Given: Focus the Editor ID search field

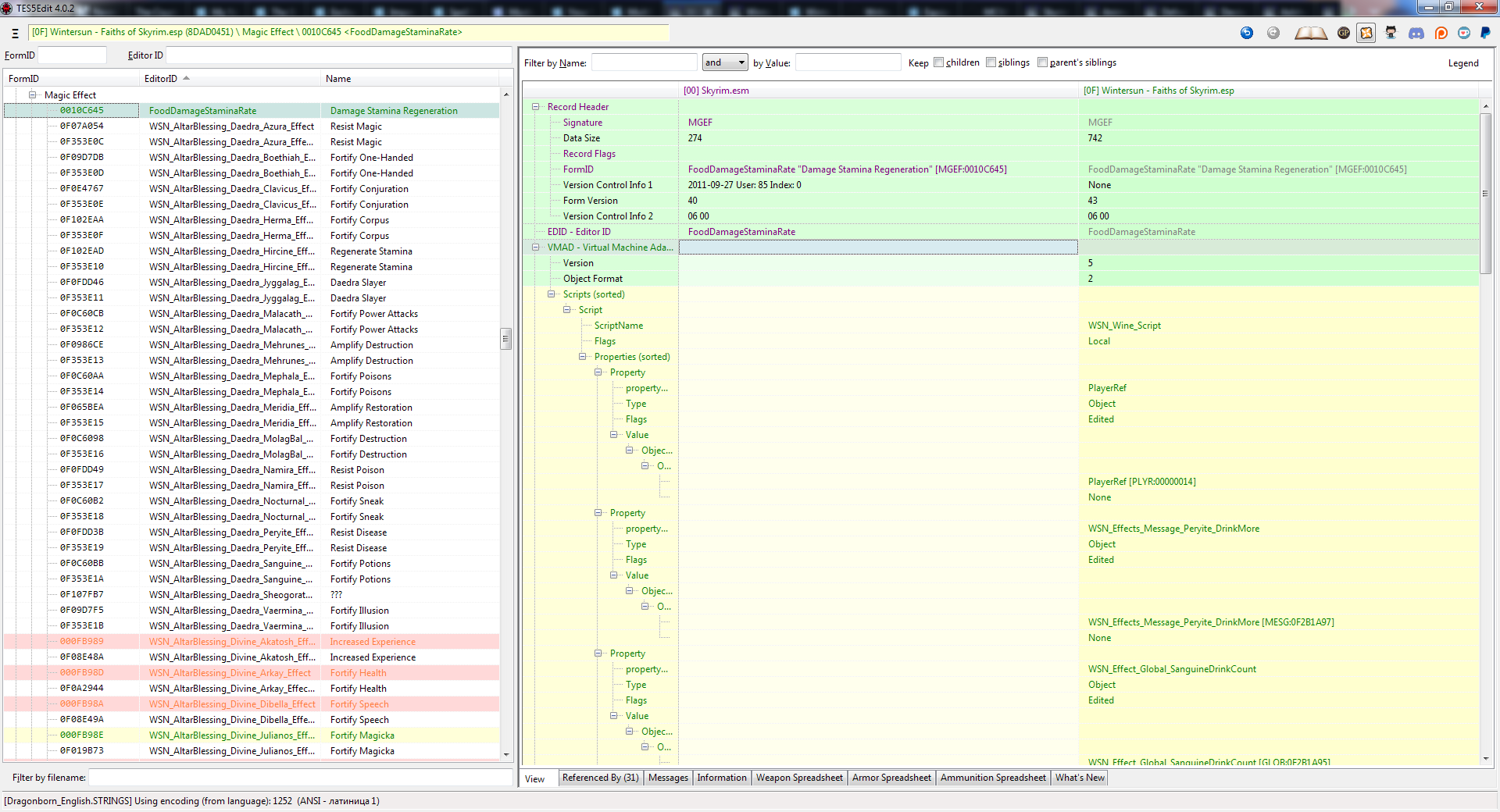Looking at the screenshot, I should pyautogui.click(x=338, y=55).
